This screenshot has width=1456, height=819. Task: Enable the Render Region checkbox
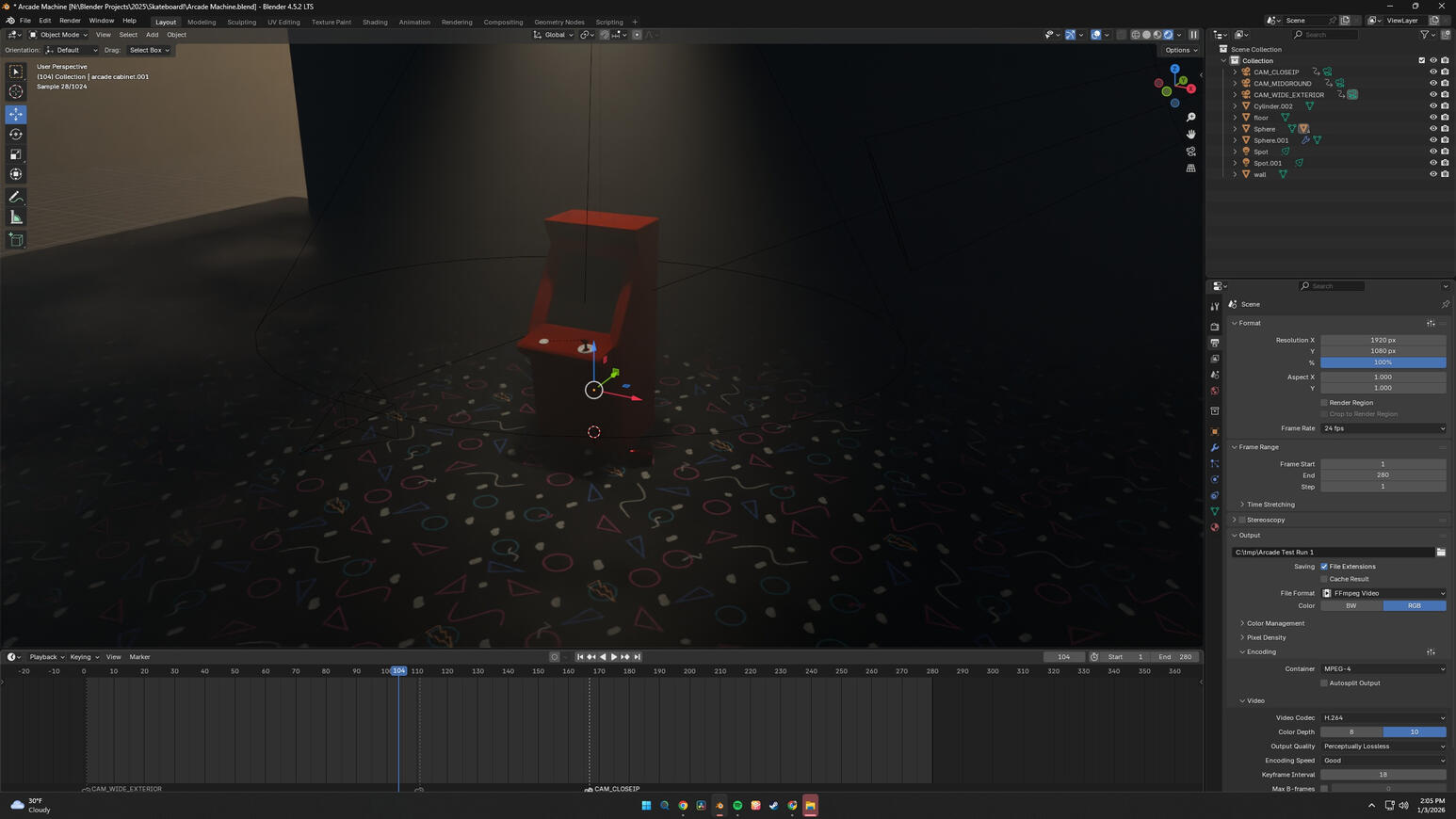coord(1324,403)
